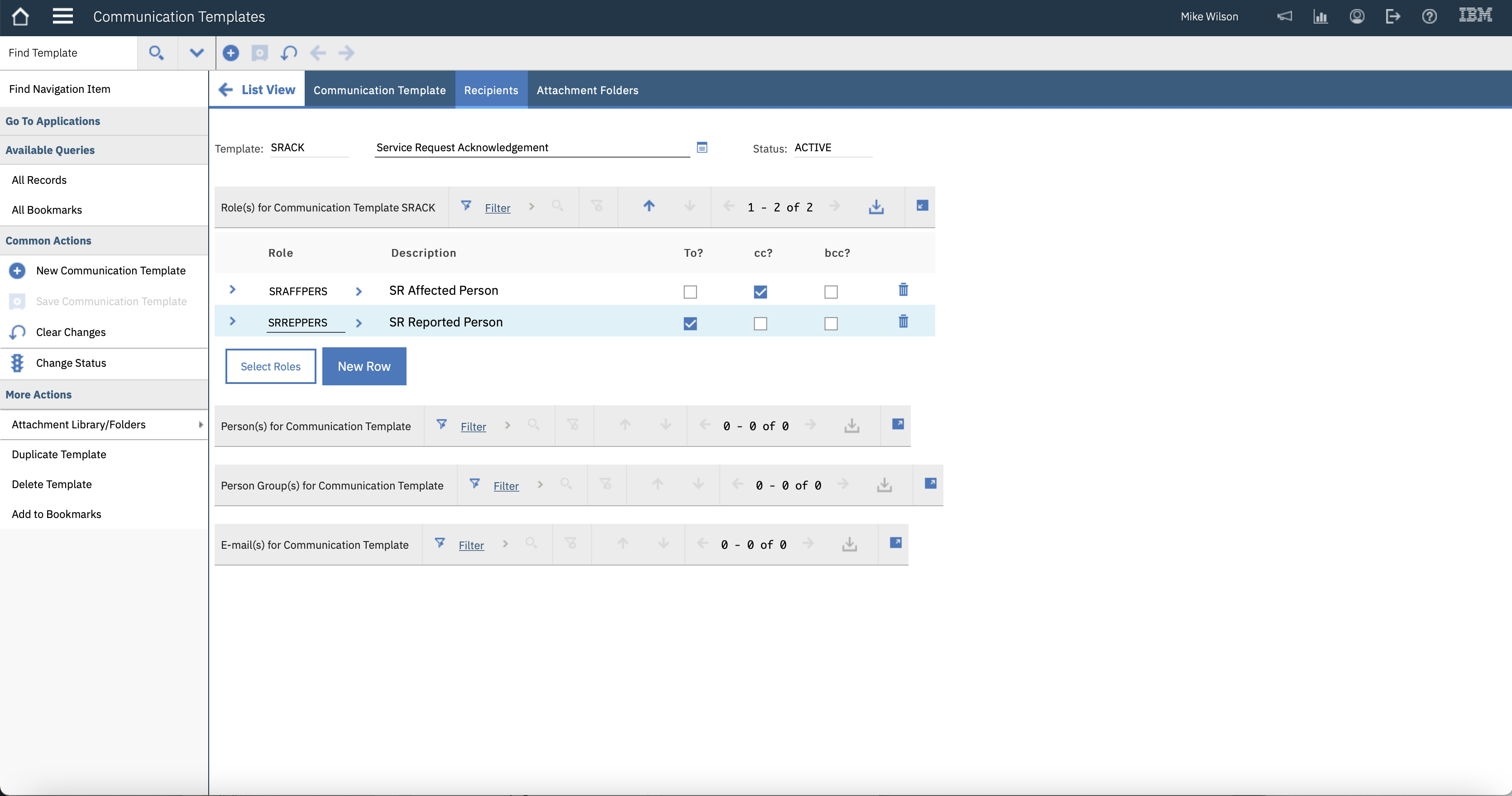Download the Roles table data

876,206
